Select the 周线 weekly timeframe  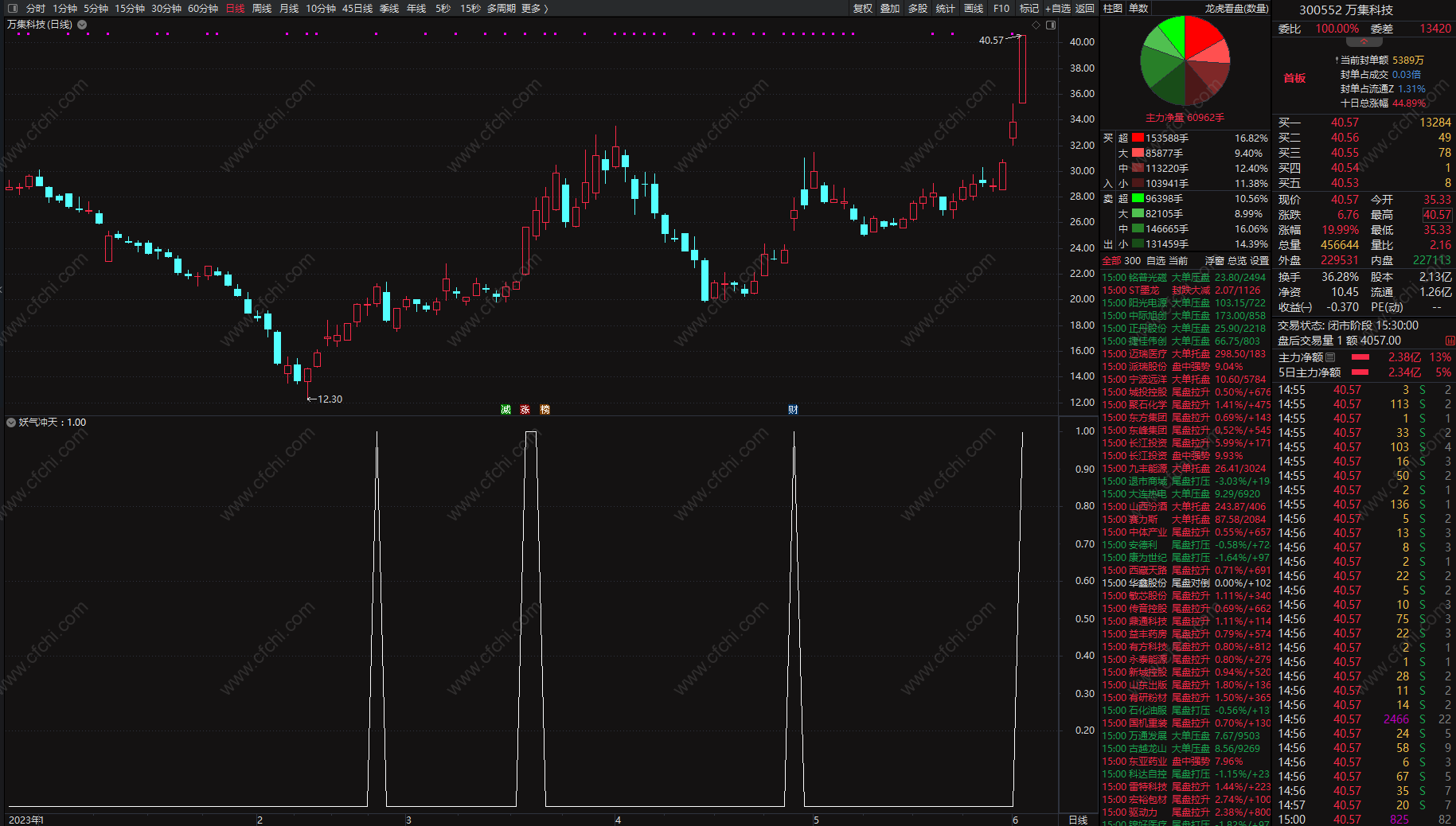[262, 8]
